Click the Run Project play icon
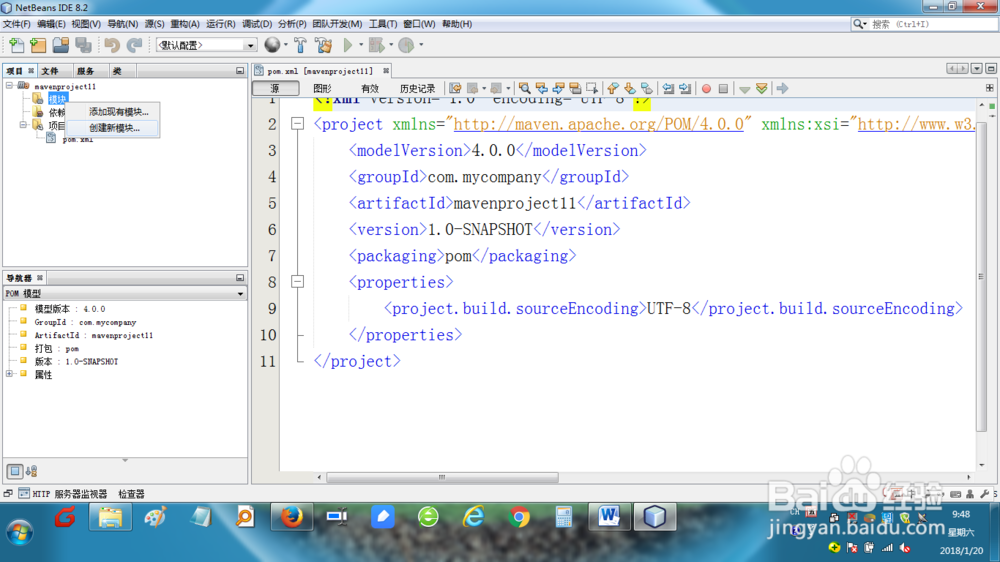1000x562 pixels. coord(348,45)
